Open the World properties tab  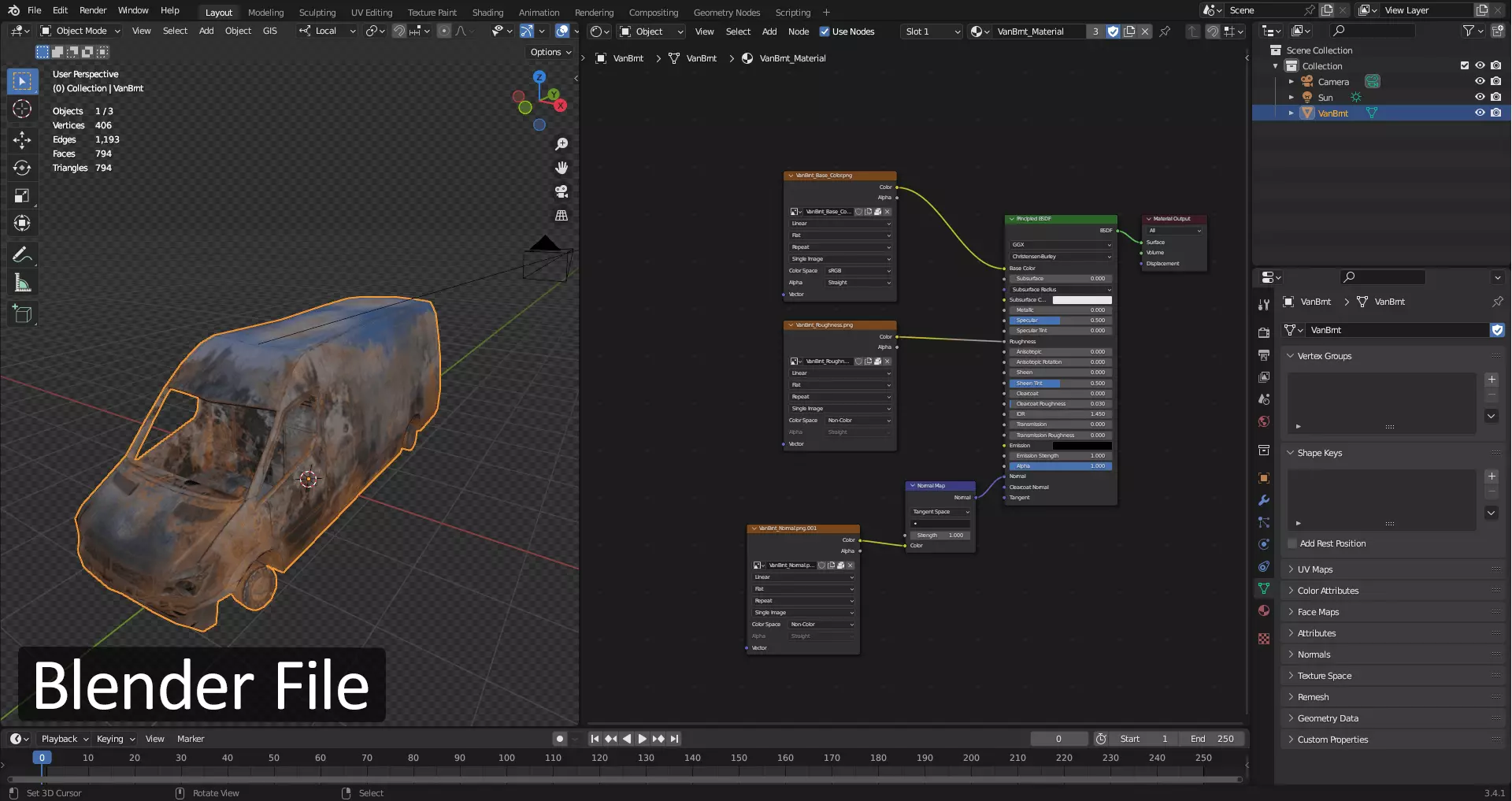[1264, 421]
